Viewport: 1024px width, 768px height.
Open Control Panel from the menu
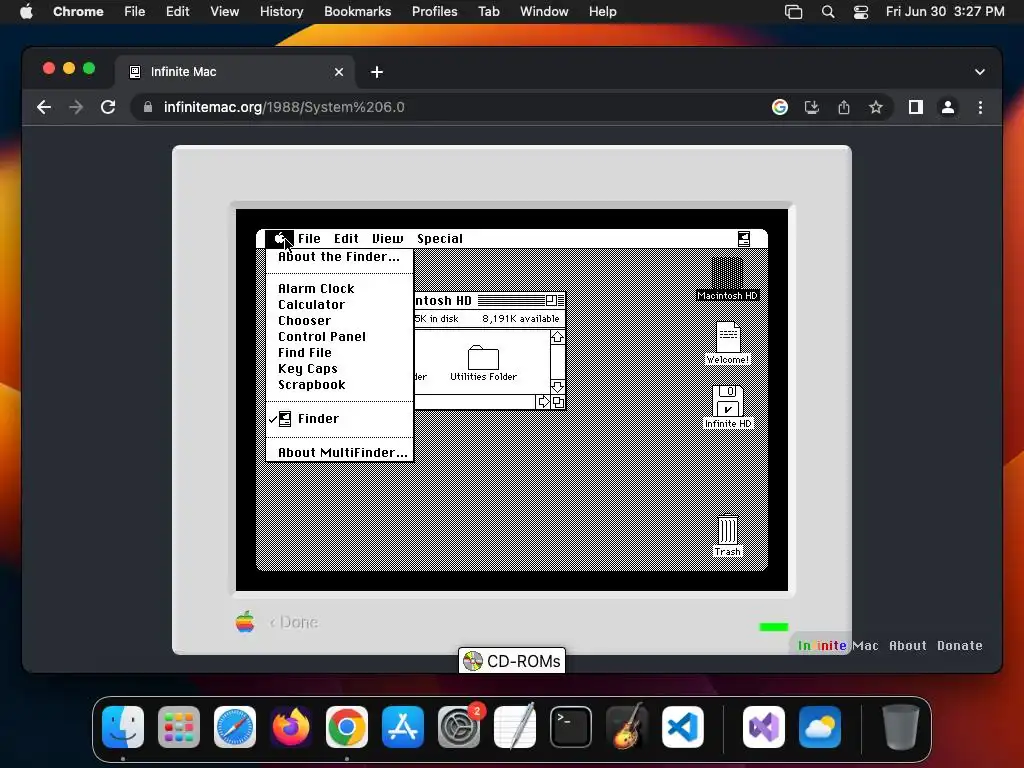click(x=339, y=337)
